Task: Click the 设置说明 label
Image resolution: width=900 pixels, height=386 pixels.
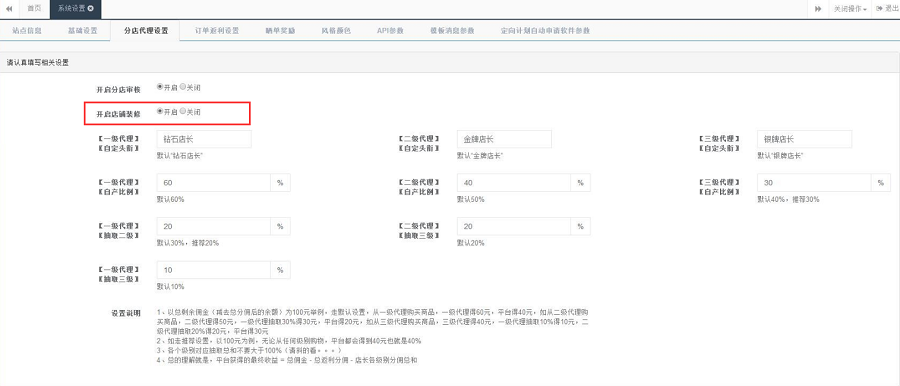Action: click(x=126, y=314)
